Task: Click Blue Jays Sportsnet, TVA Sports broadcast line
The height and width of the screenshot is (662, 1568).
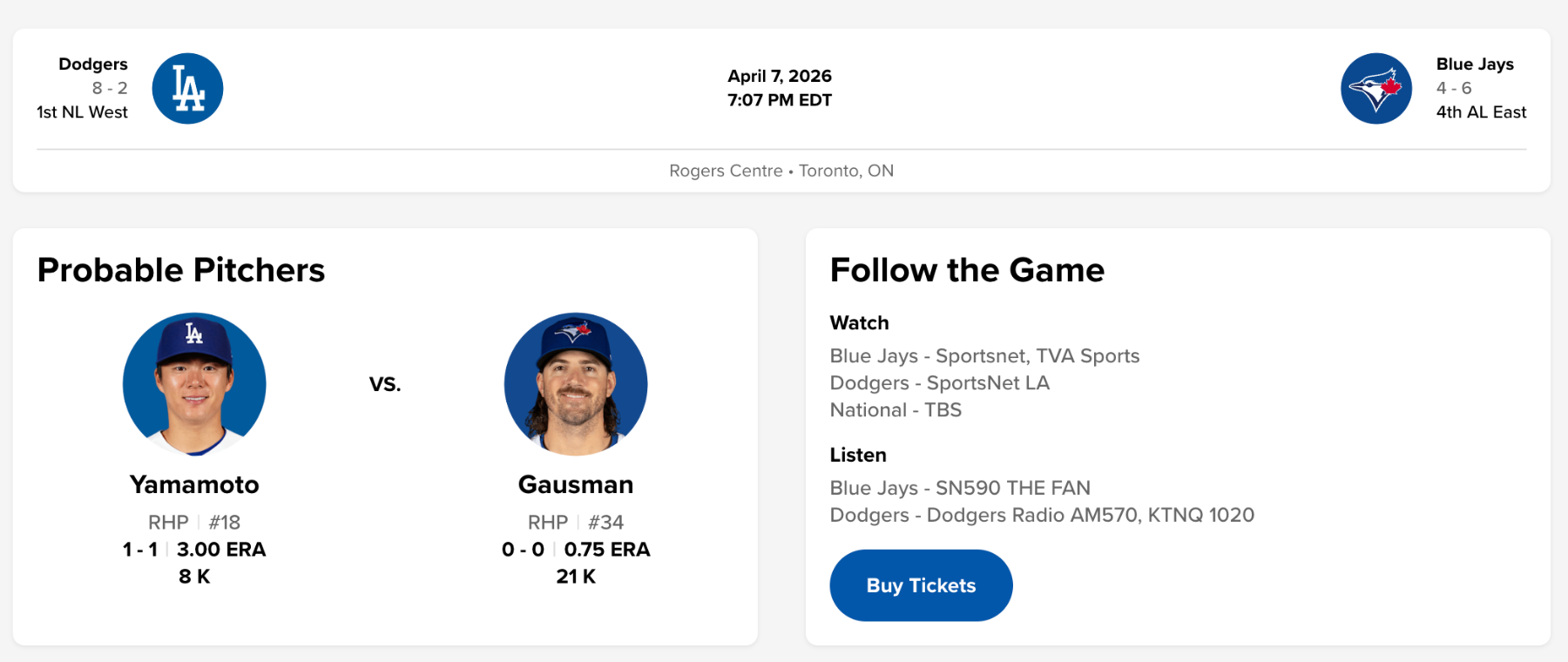Action: tap(984, 356)
